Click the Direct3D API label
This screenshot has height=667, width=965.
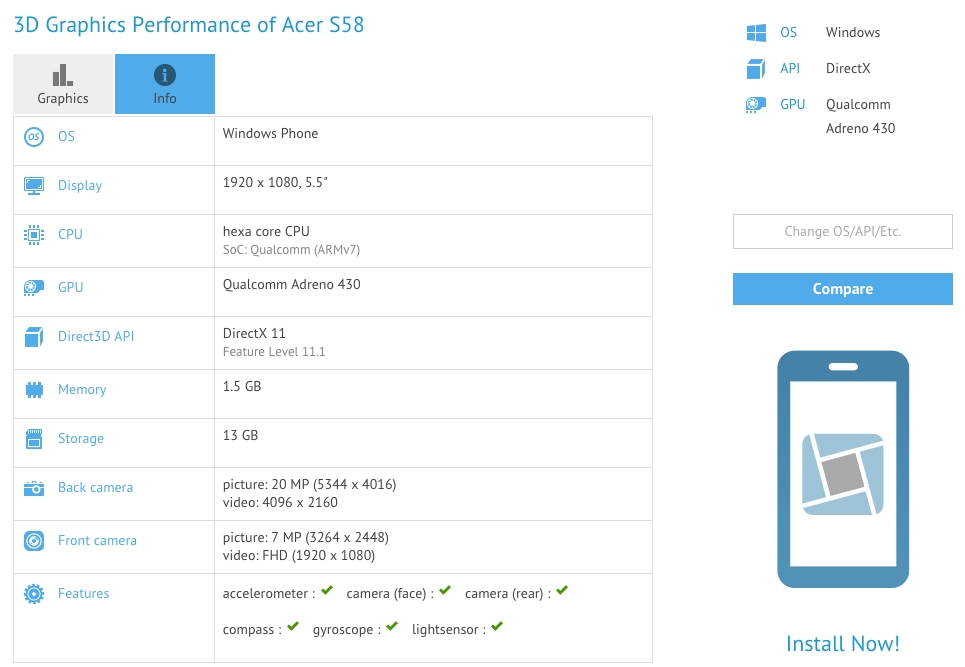96,337
